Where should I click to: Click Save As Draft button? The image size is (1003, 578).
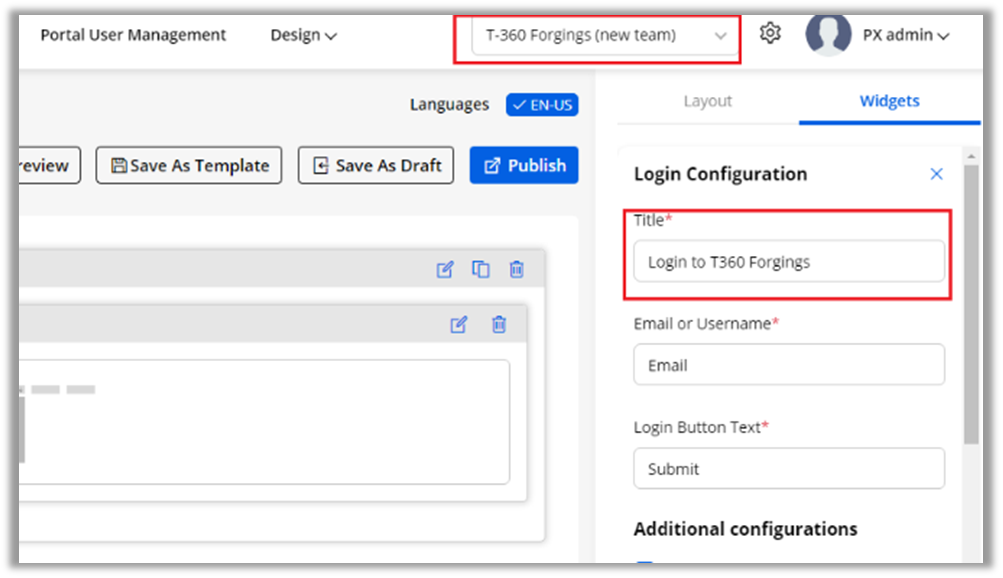click(x=376, y=166)
